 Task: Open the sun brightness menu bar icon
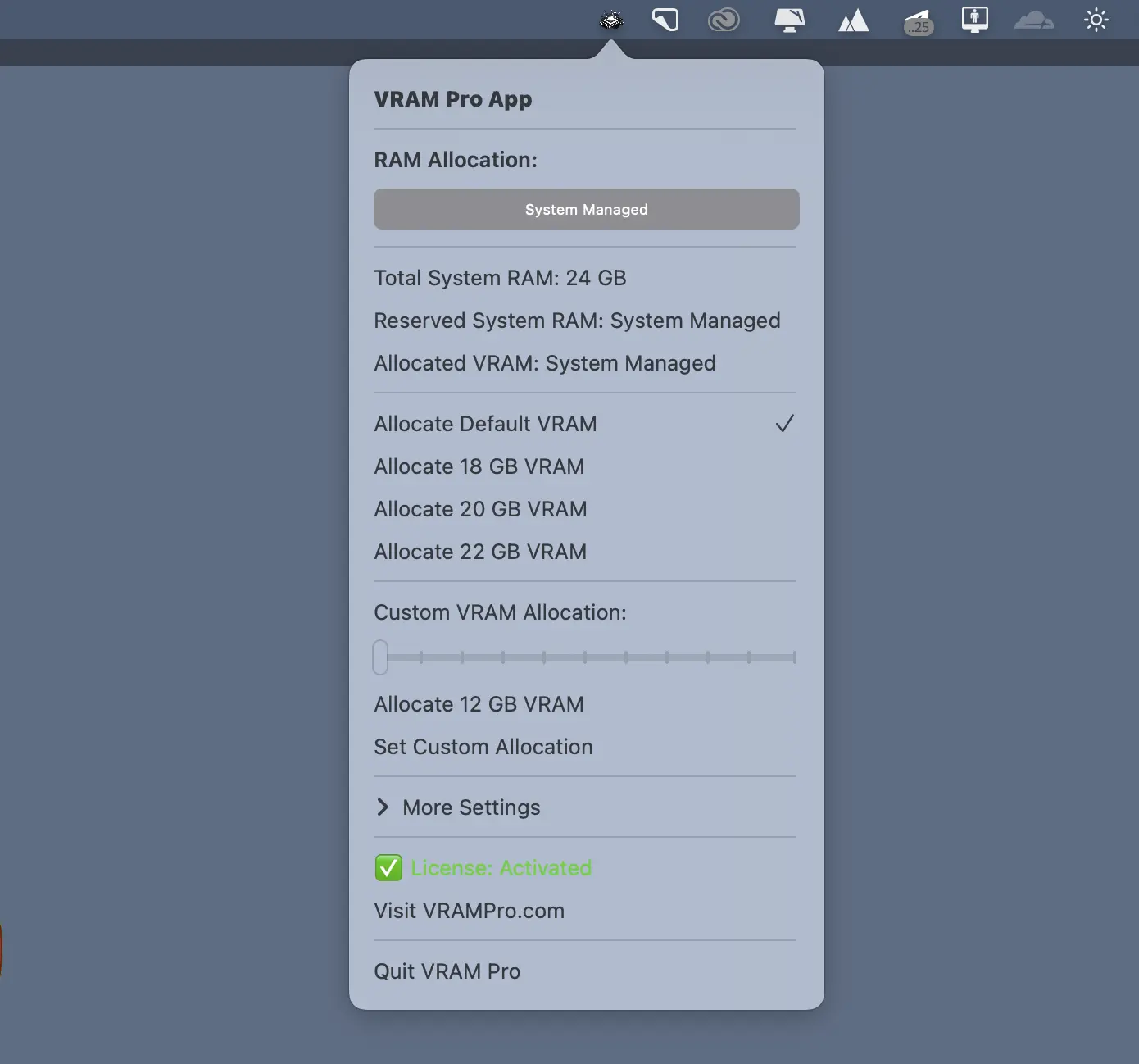(x=1096, y=20)
